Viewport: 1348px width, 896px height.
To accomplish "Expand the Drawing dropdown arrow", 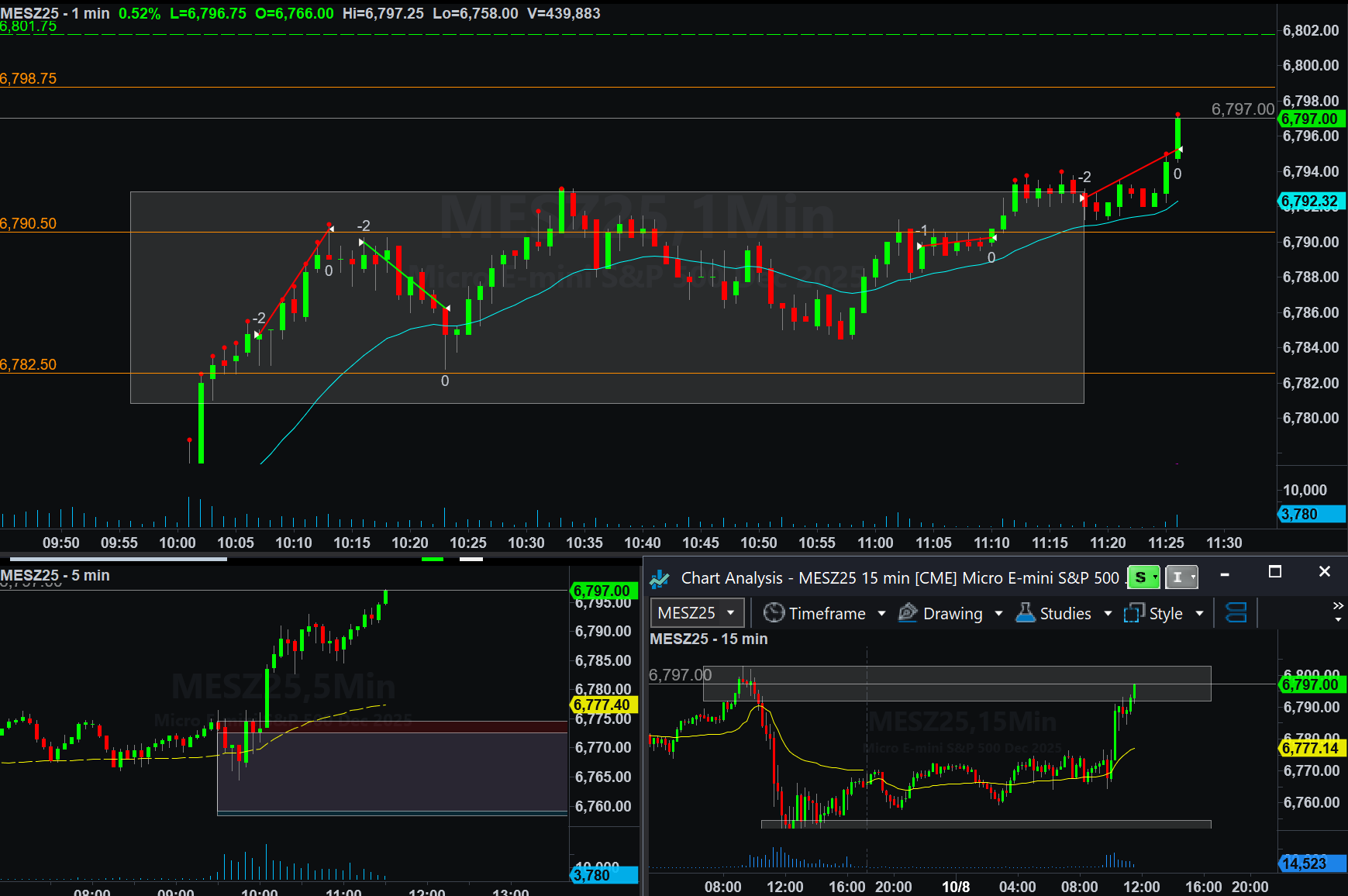I will pos(998,614).
